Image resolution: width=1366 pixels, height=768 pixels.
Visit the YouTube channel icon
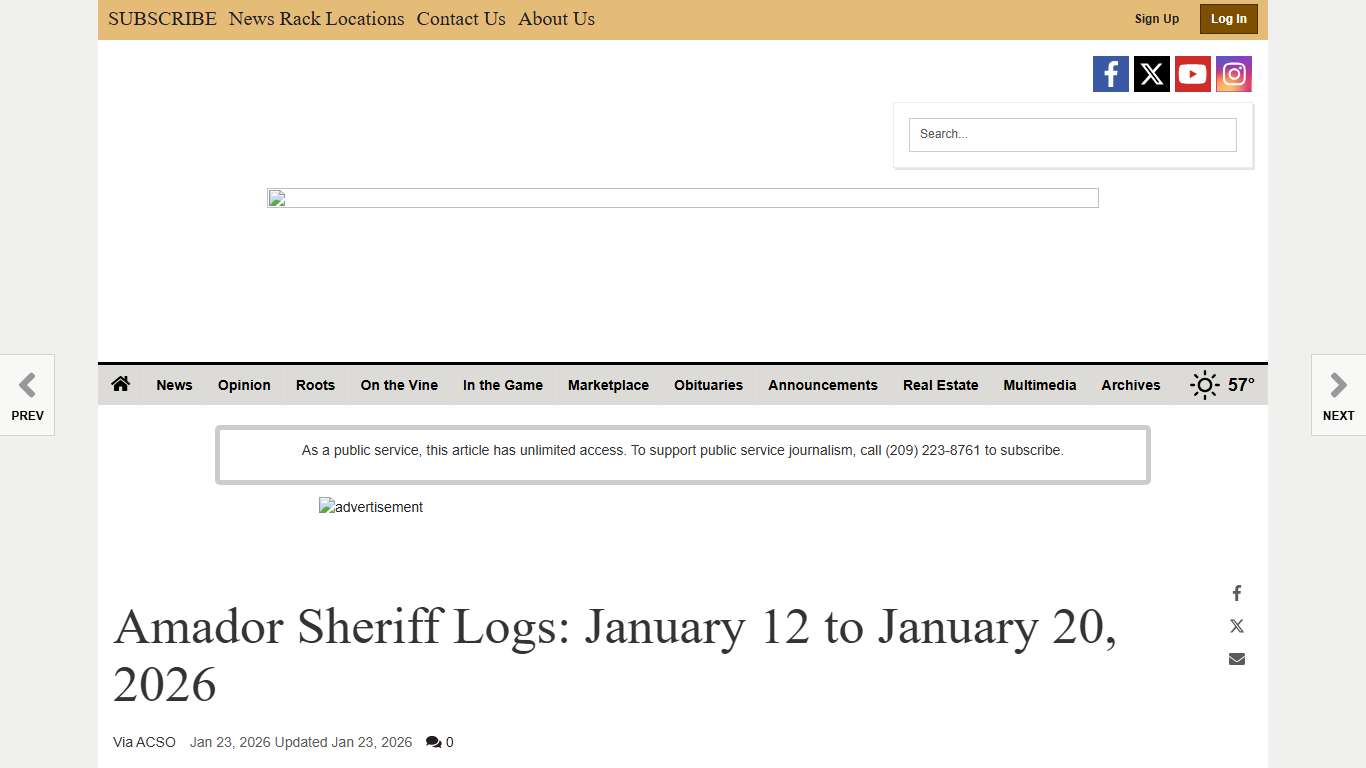1192,73
